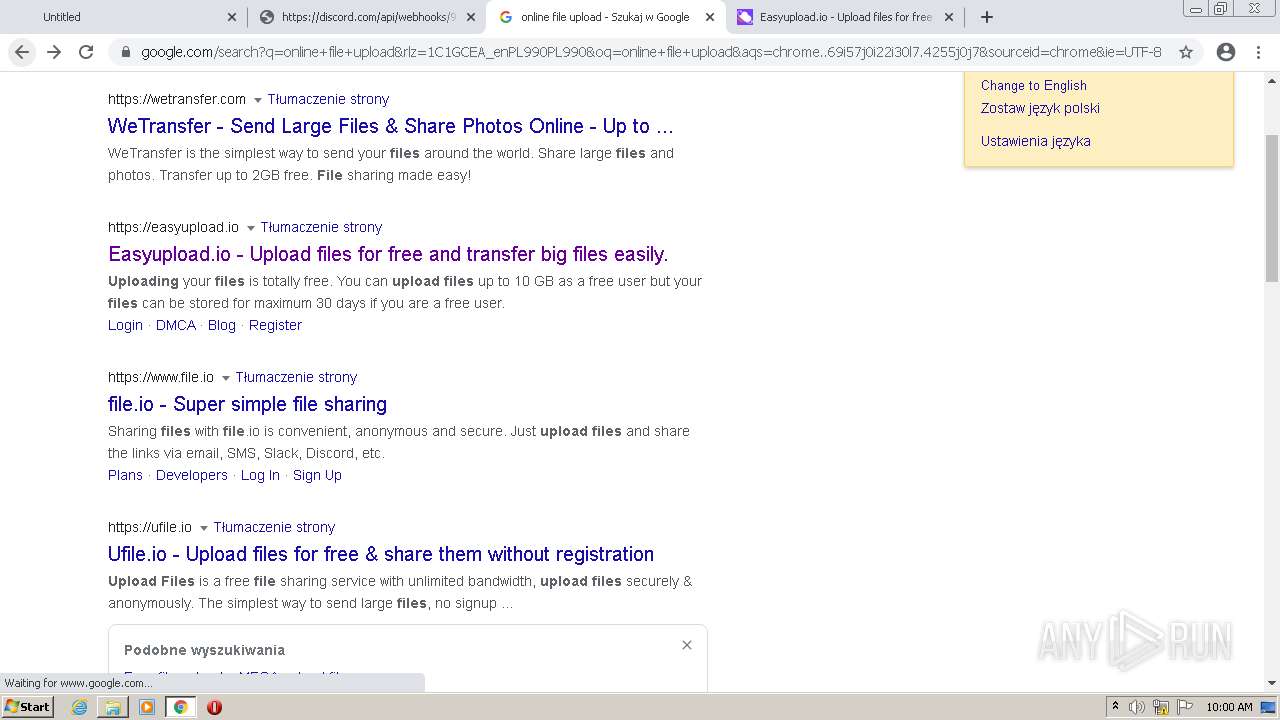Close the discord webhooks tab
The width and height of the screenshot is (1280, 720).
tap(471, 17)
